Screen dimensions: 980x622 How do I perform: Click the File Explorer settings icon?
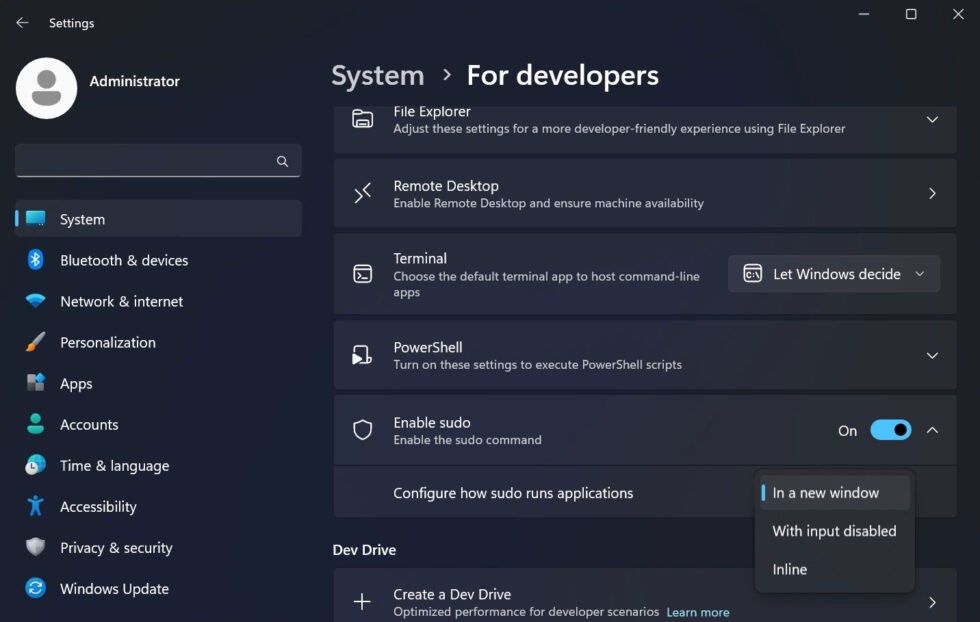[361, 120]
